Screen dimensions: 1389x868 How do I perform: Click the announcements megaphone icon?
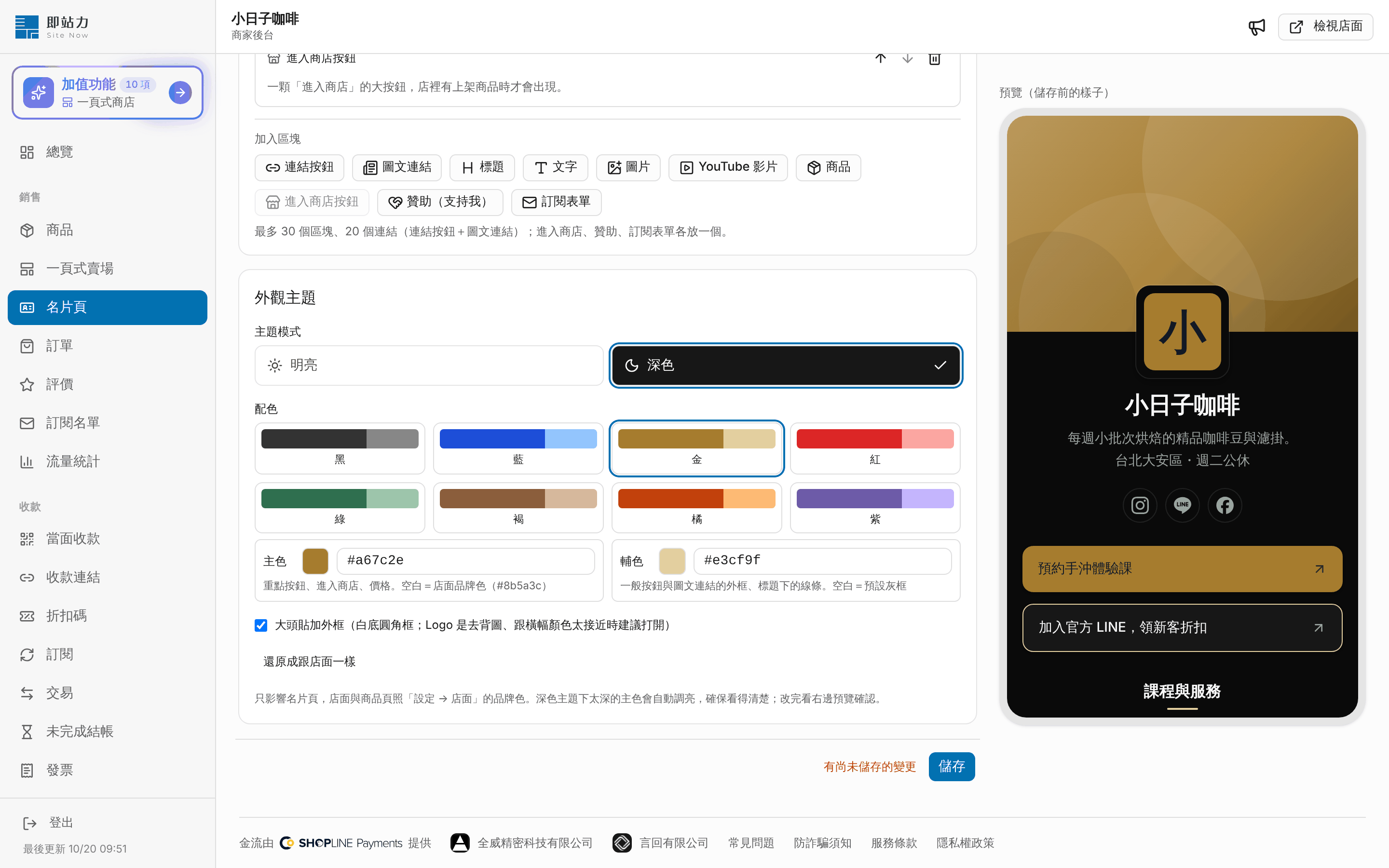click(1256, 27)
